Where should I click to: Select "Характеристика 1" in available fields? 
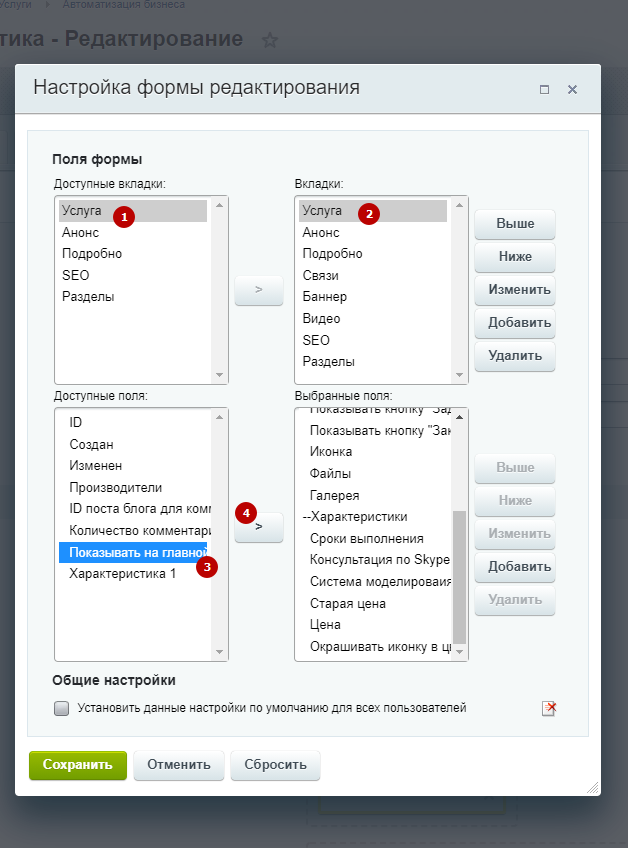pos(122,574)
